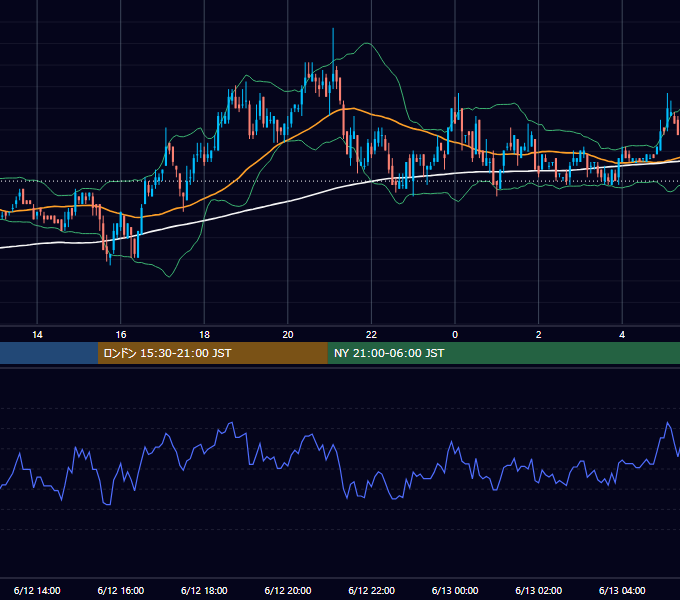Screen dimensions: 680x600
Task: Click the oscillator's lowest dip near 15:40
Action: pyautogui.click(x=107, y=504)
